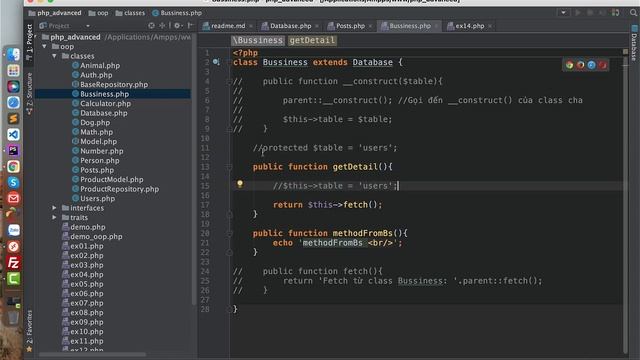640x360 pixels.
Task: Click the Search Everywhere magnifier icon
Action: point(633,13)
